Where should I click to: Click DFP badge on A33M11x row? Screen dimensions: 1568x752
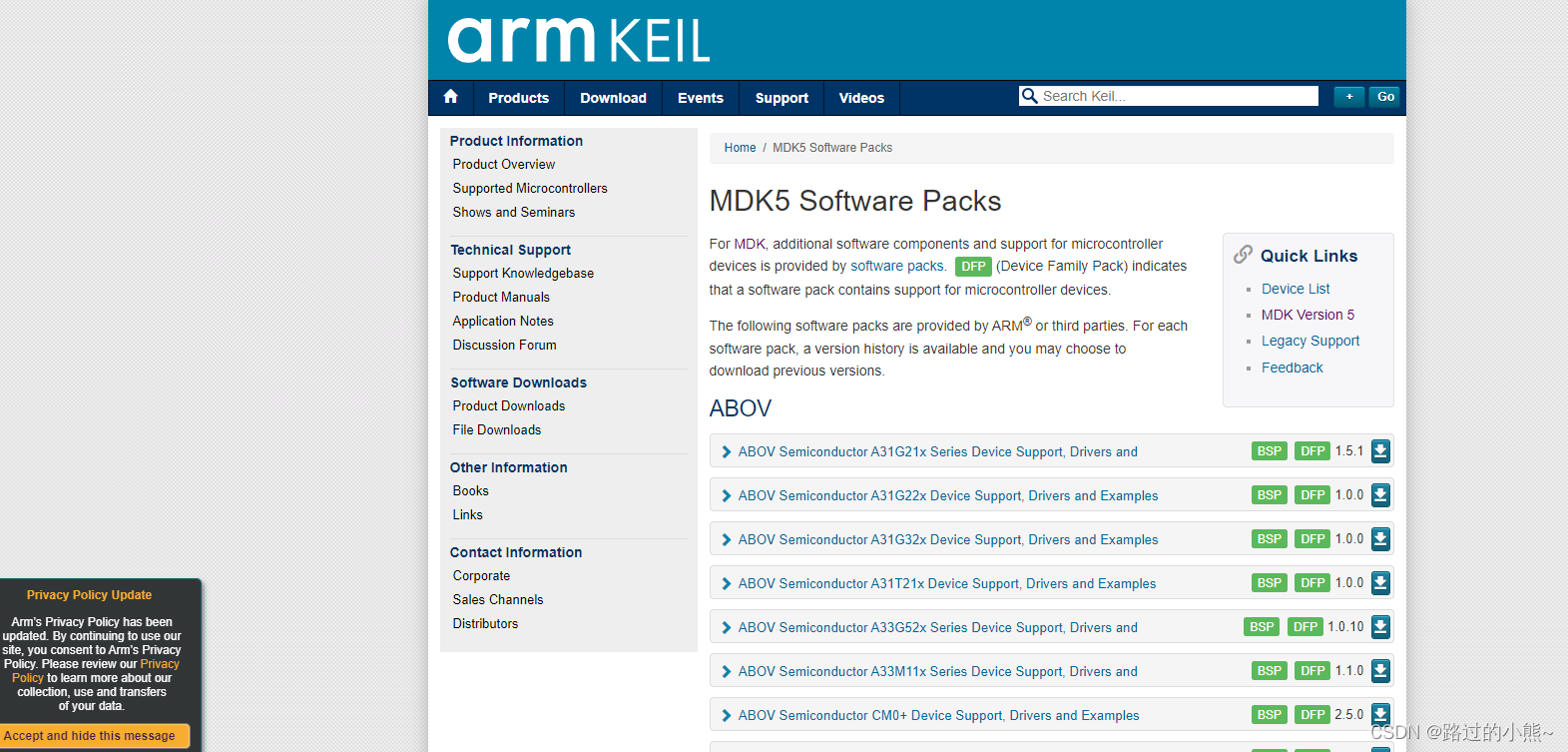(1312, 671)
